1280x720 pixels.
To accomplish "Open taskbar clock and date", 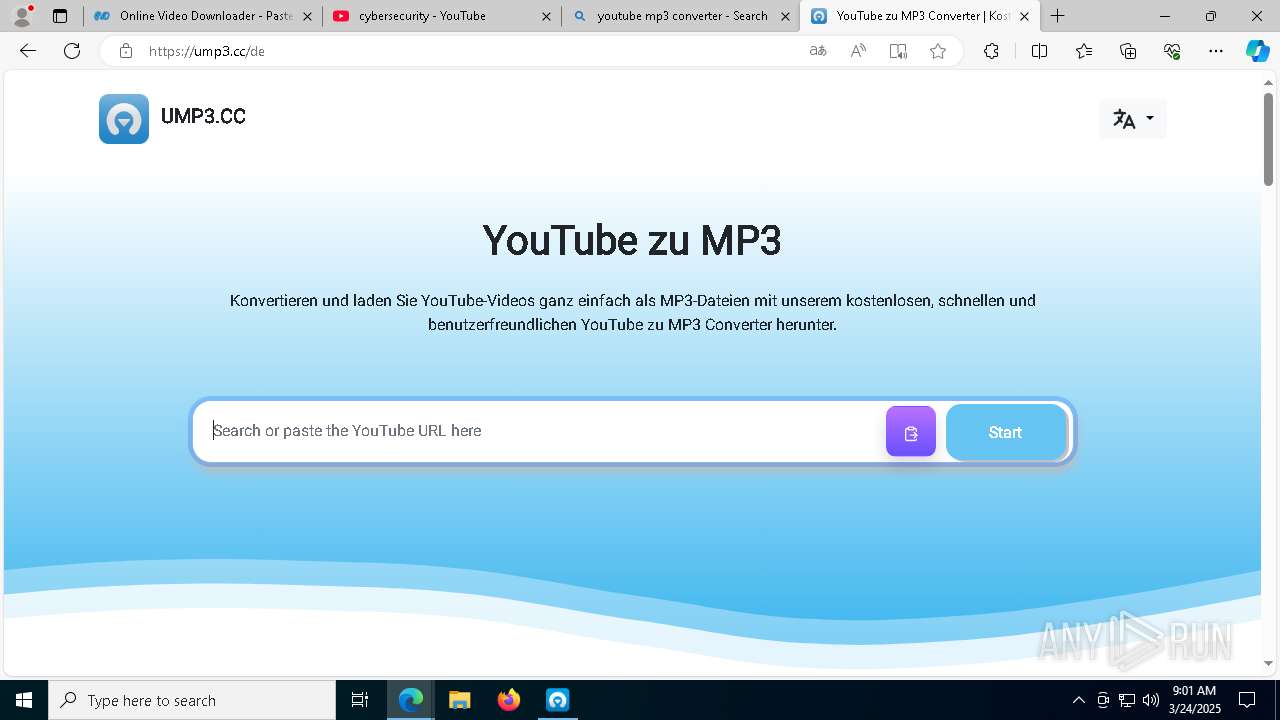I will coord(1194,700).
